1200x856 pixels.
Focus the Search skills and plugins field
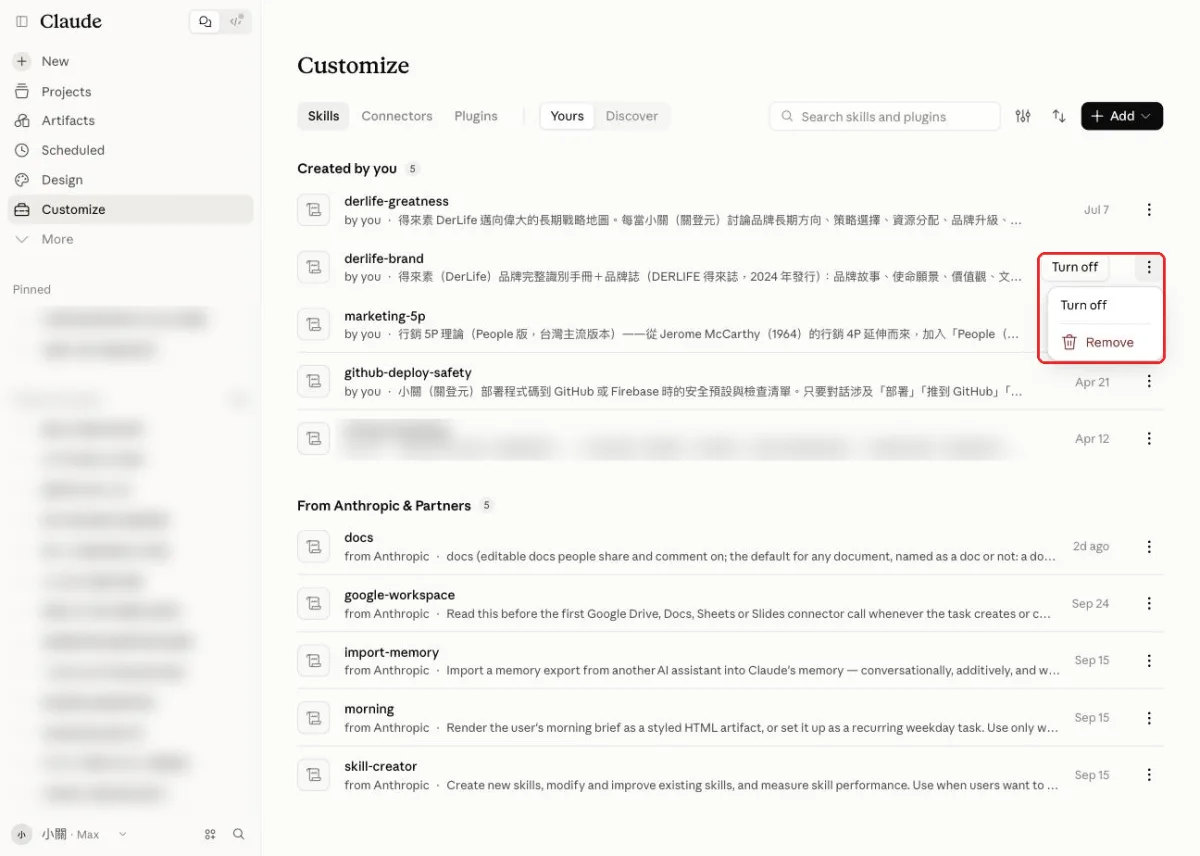tap(885, 116)
